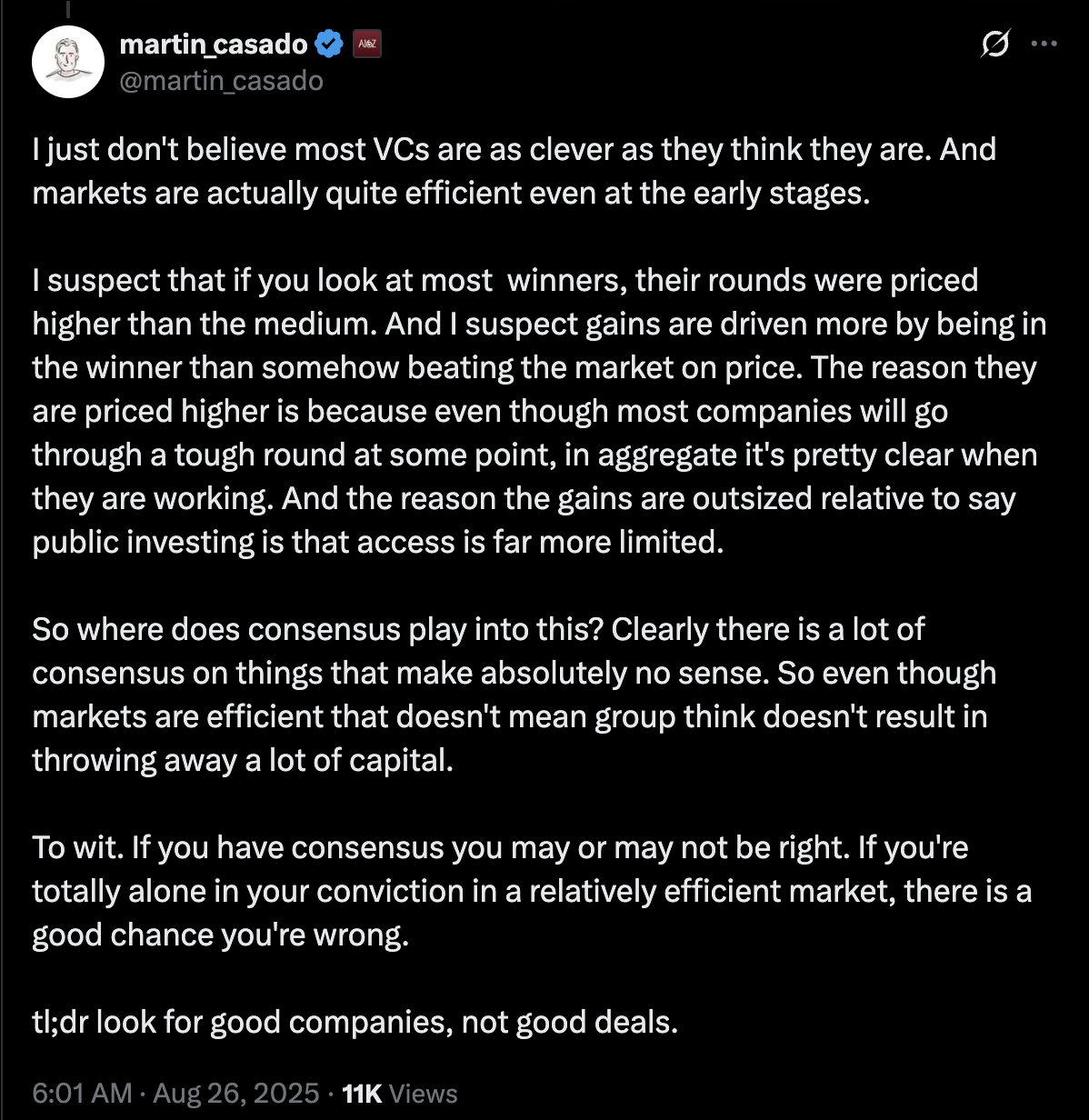
Task: Open martin_casado's profile avatar
Action: (x=68, y=62)
